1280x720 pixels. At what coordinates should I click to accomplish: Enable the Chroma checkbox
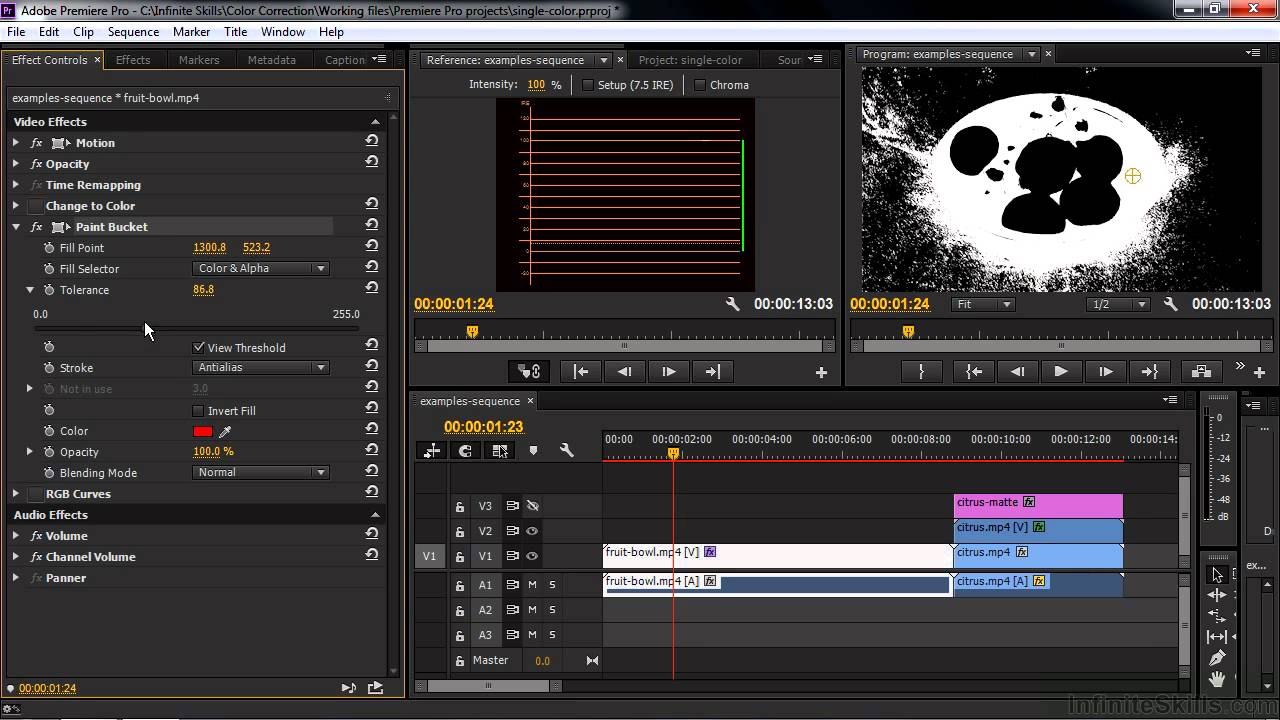point(699,85)
